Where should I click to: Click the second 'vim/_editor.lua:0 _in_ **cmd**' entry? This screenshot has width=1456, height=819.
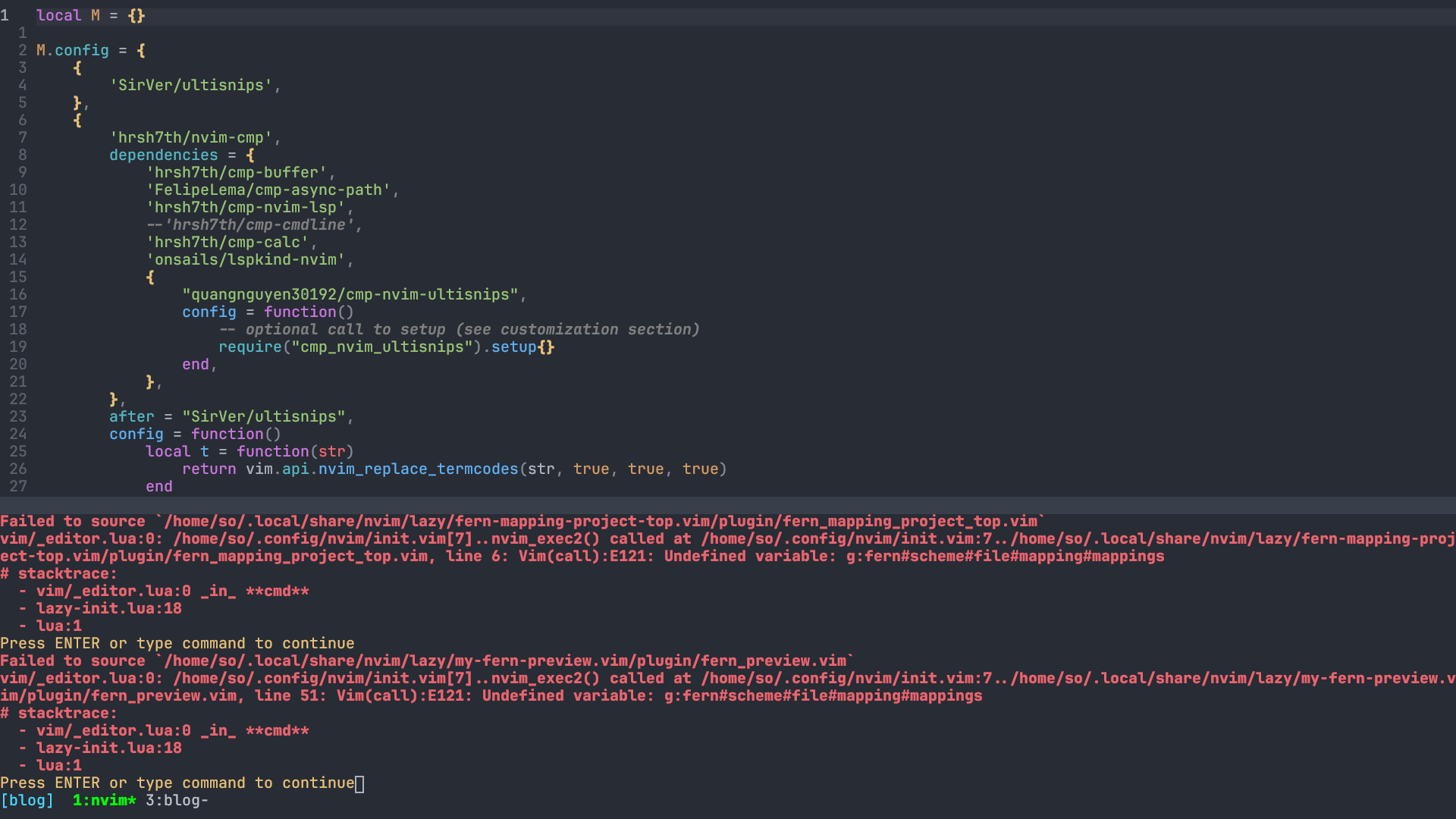coord(173,730)
